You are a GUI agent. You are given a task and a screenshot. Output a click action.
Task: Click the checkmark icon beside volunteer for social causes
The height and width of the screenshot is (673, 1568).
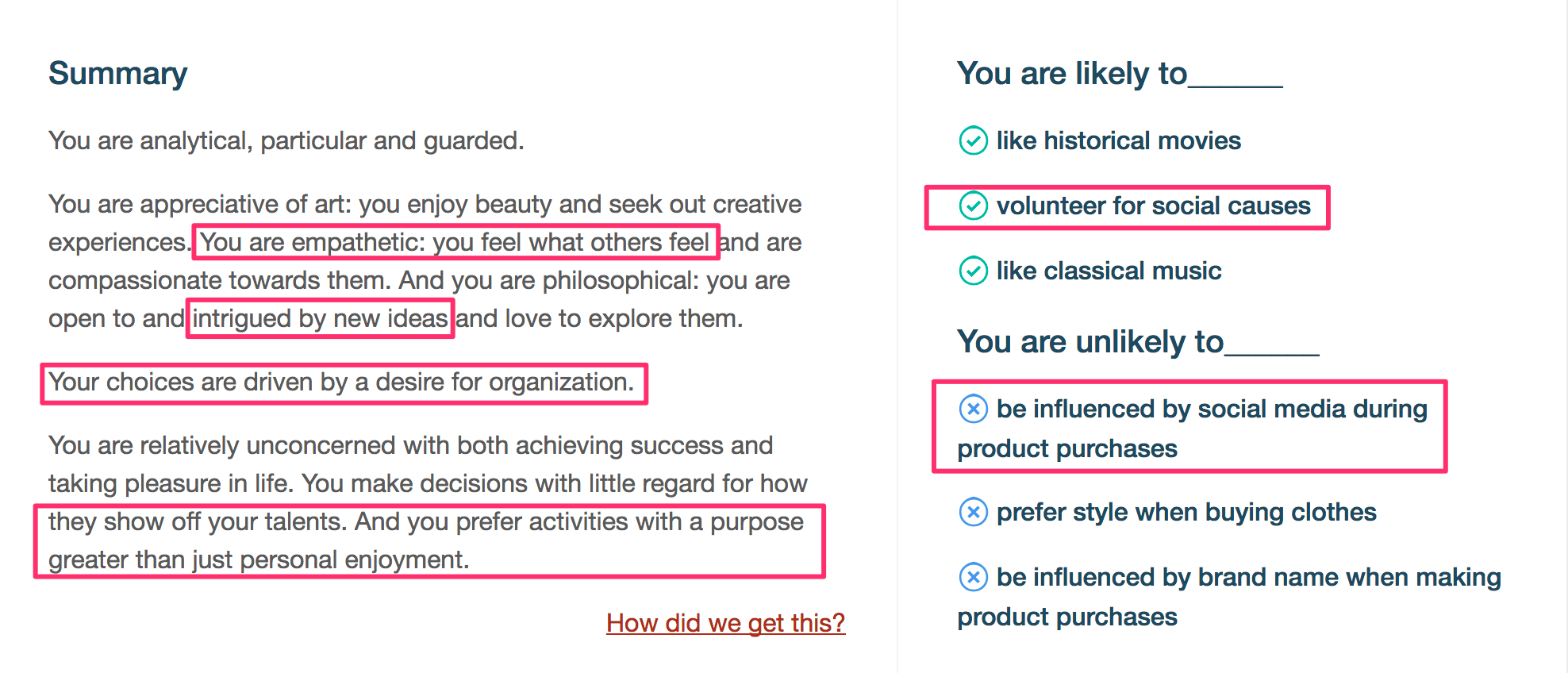tap(974, 206)
